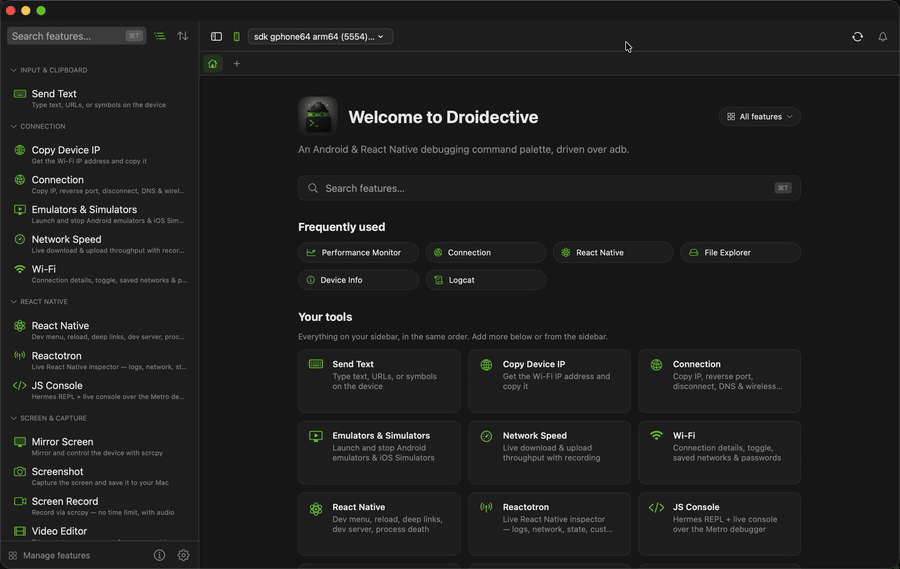Viewport: 900px width, 569px height.
Task: Open notifications bell icon
Action: [883, 37]
